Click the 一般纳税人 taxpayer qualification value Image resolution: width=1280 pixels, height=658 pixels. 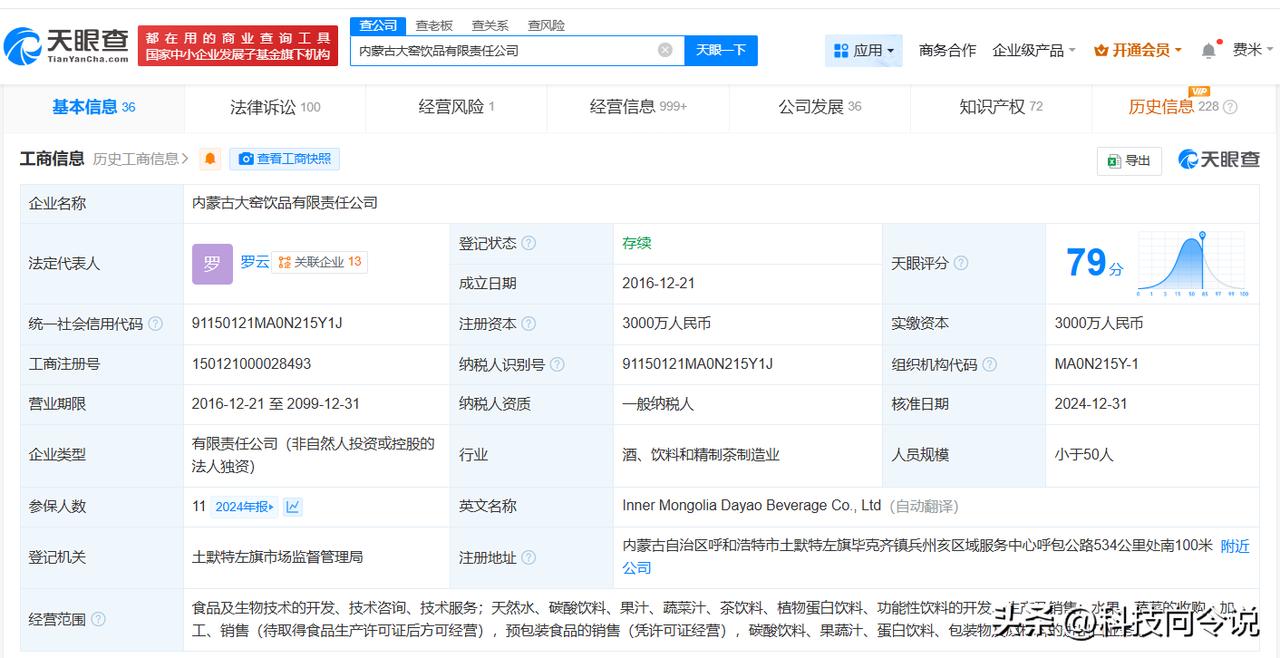coord(658,404)
